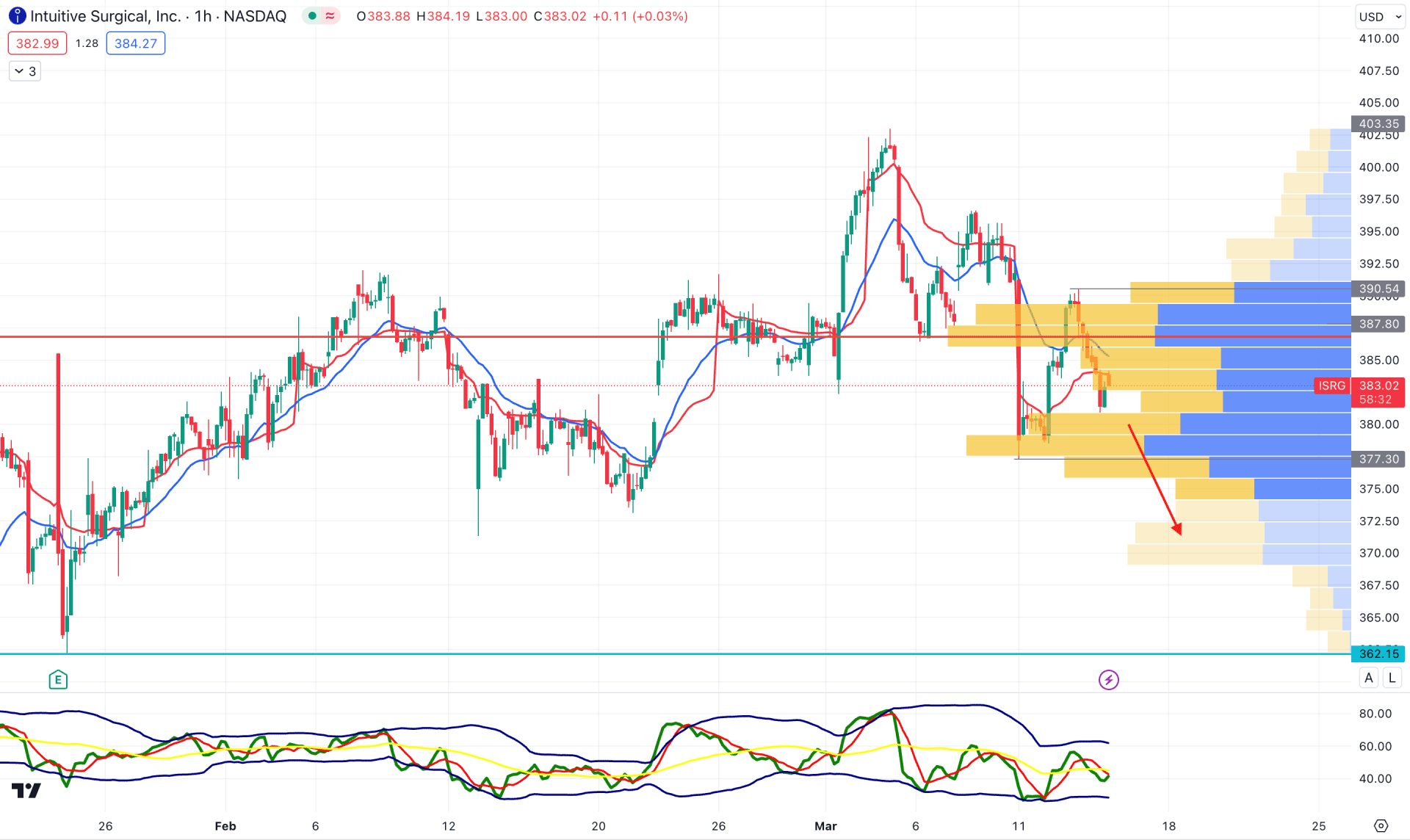The width and height of the screenshot is (1410, 840).
Task: Click the pink data approximation indicator icon
Action: (x=330, y=16)
